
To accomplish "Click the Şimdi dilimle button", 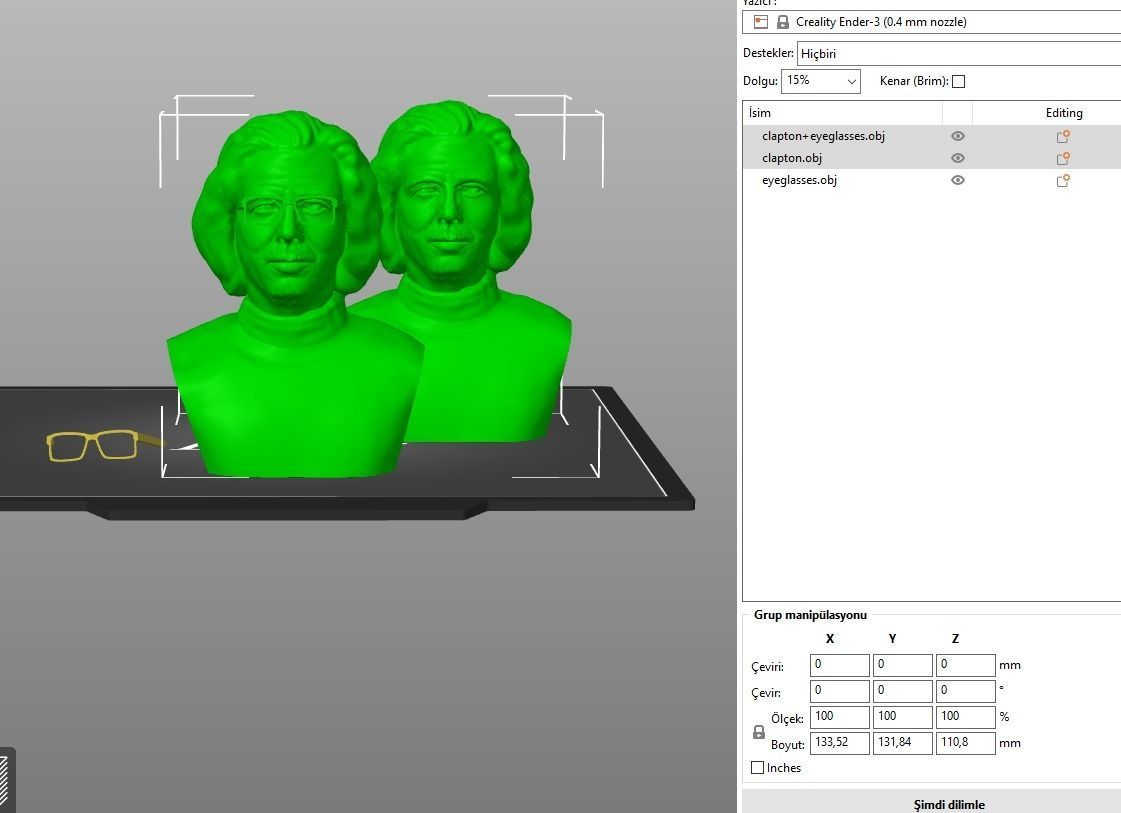I will tap(932, 802).
